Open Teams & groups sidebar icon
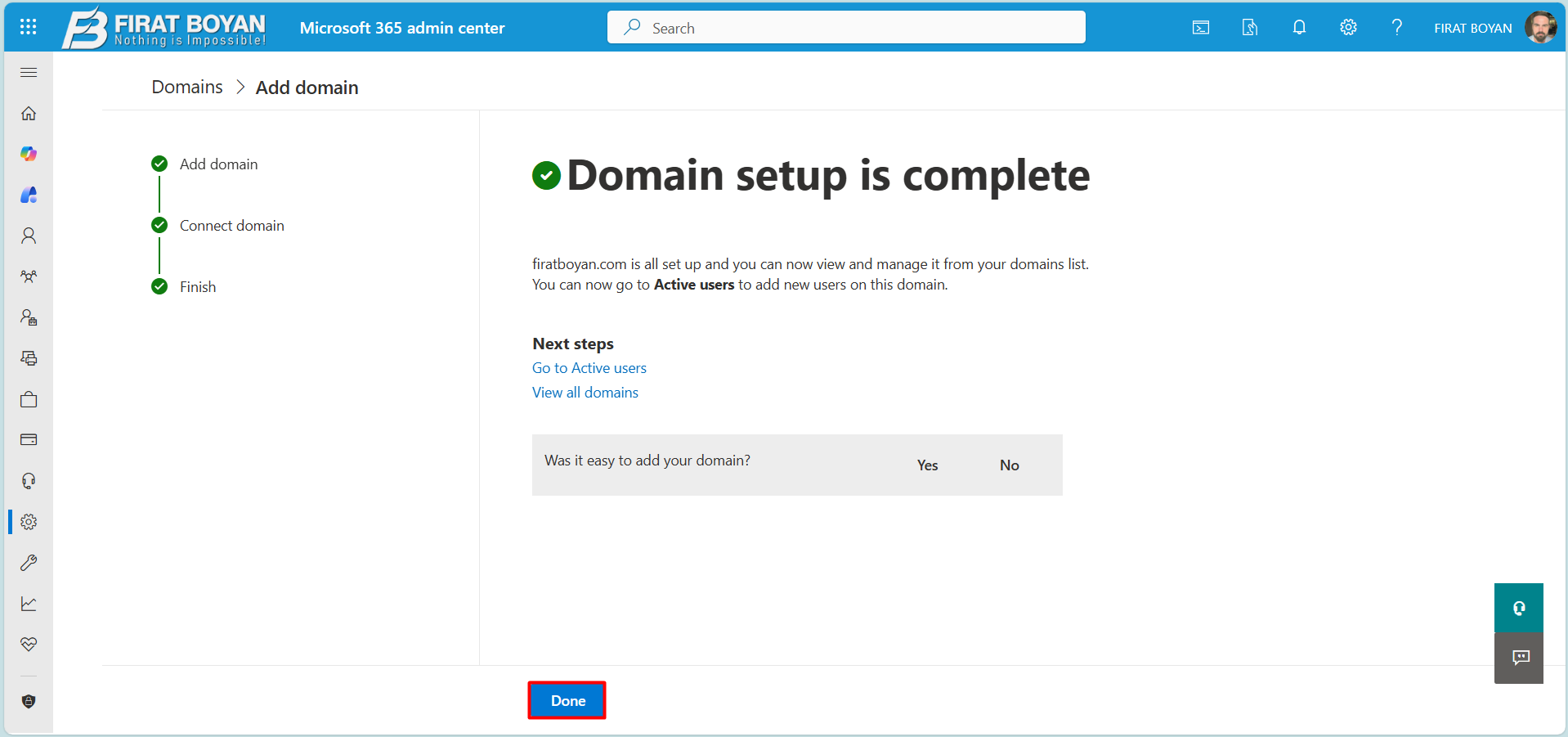The width and height of the screenshot is (1568, 737). [28, 276]
